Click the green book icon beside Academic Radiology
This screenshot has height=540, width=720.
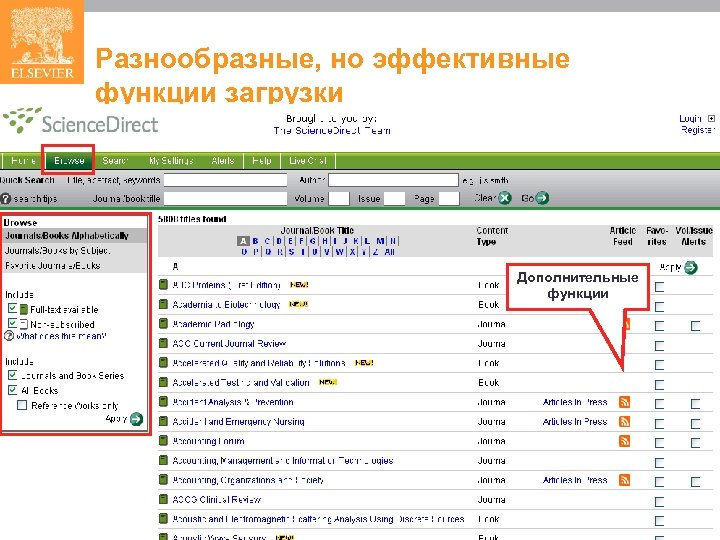click(163, 323)
